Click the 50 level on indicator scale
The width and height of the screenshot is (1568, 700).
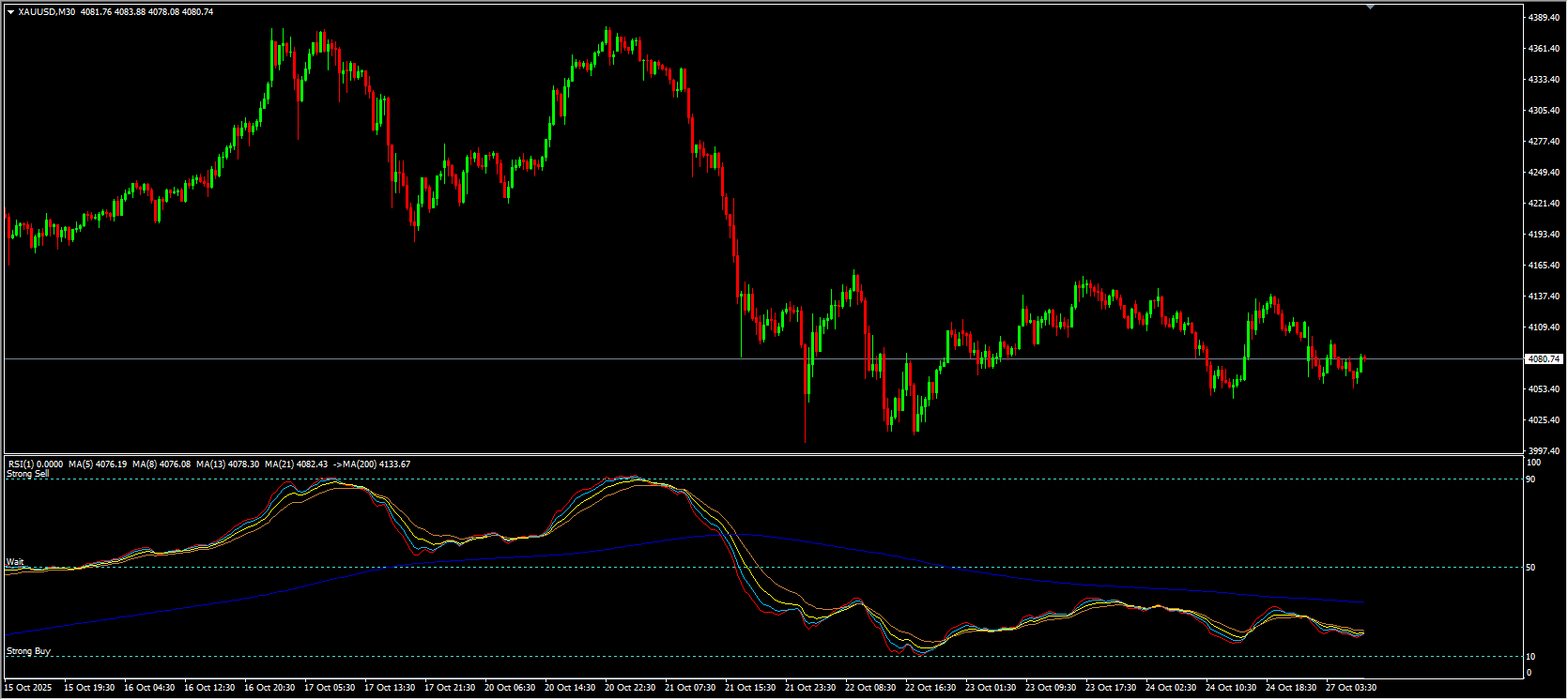tap(1530, 568)
